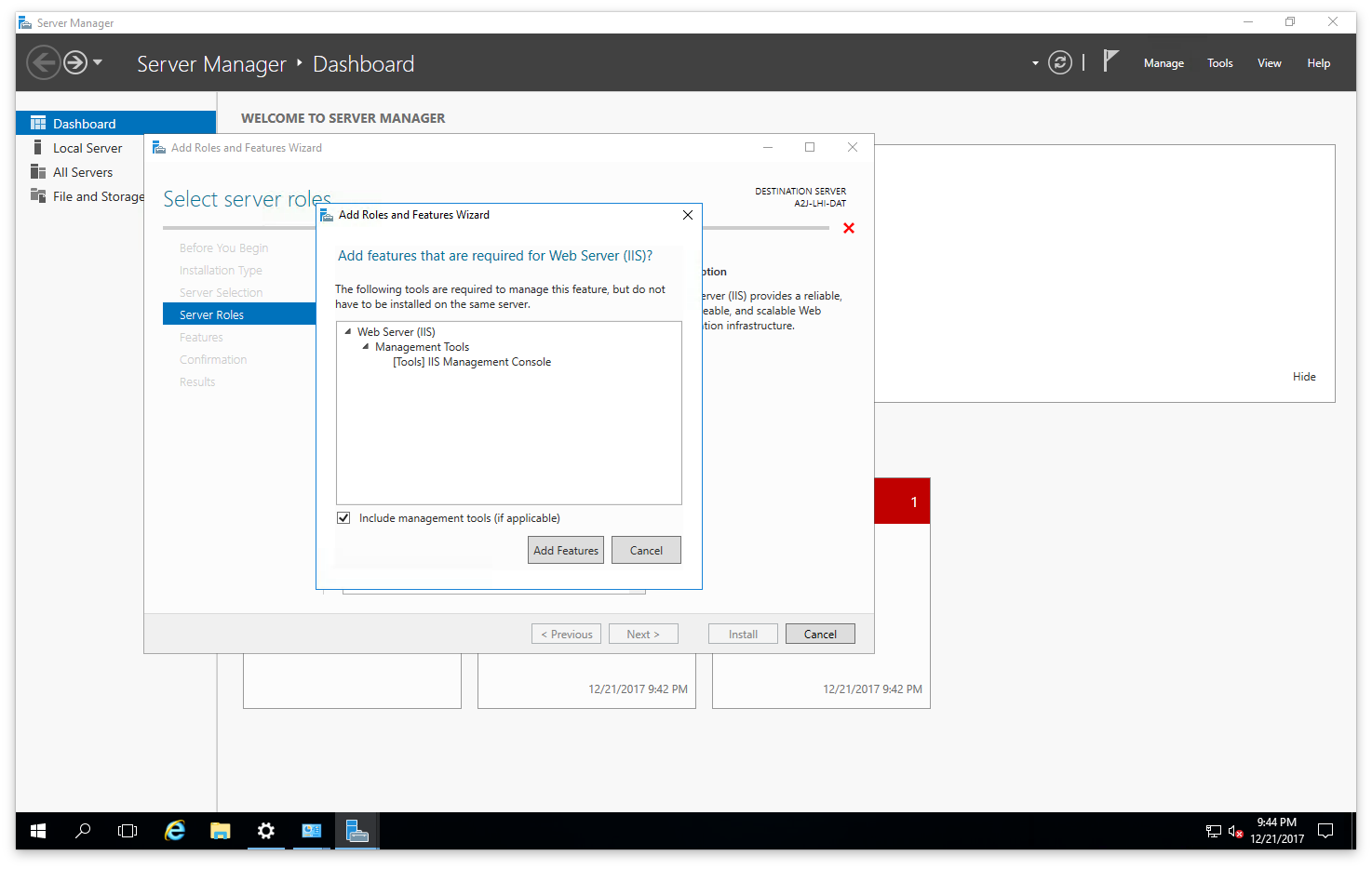
Task: Launch Internet Explorer from taskbar
Action: coord(174,831)
